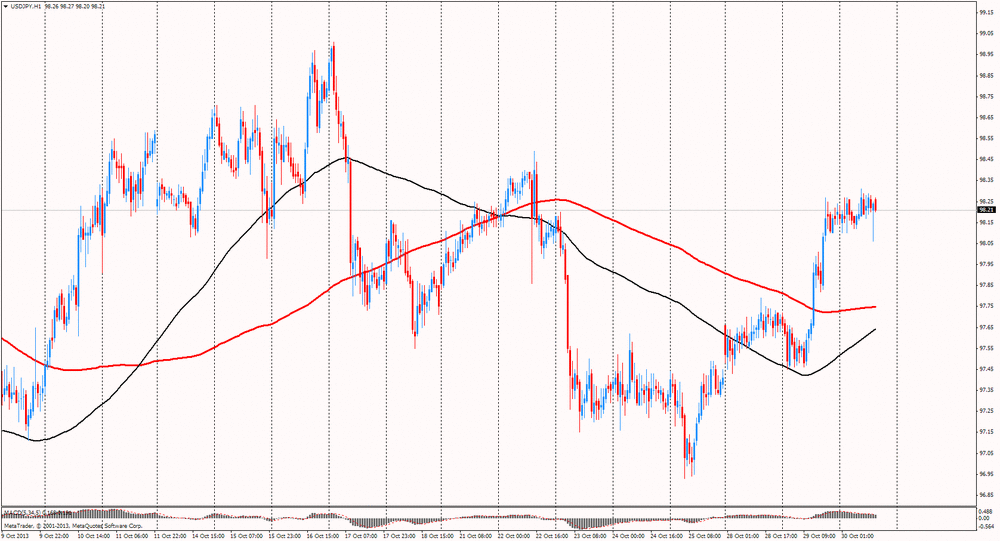1000x541 pixels.
Task: Click the 11 Oct 22:00 time label
Action: click(x=169, y=536)
